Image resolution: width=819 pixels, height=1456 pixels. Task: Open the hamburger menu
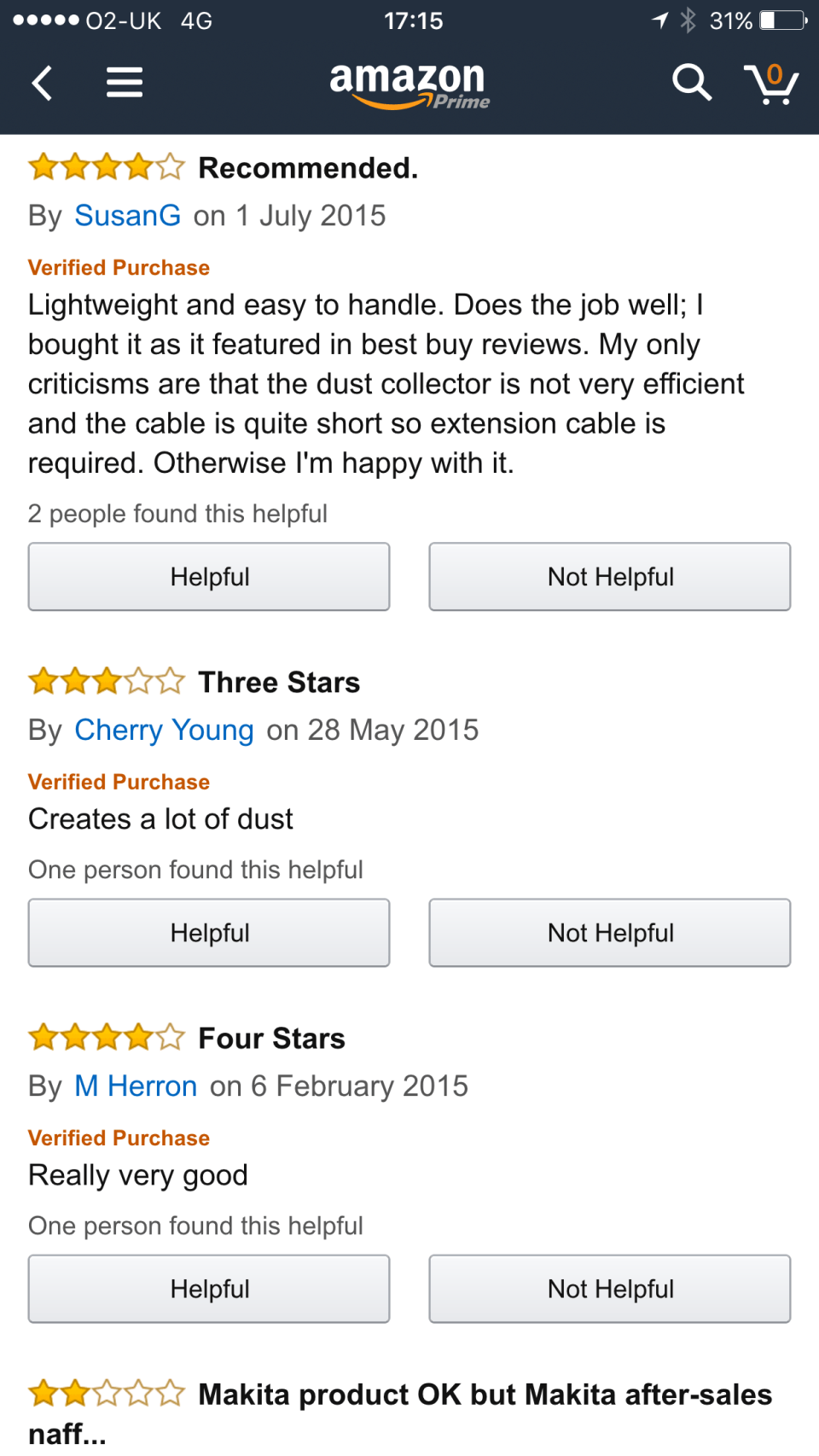click(125, 83)
